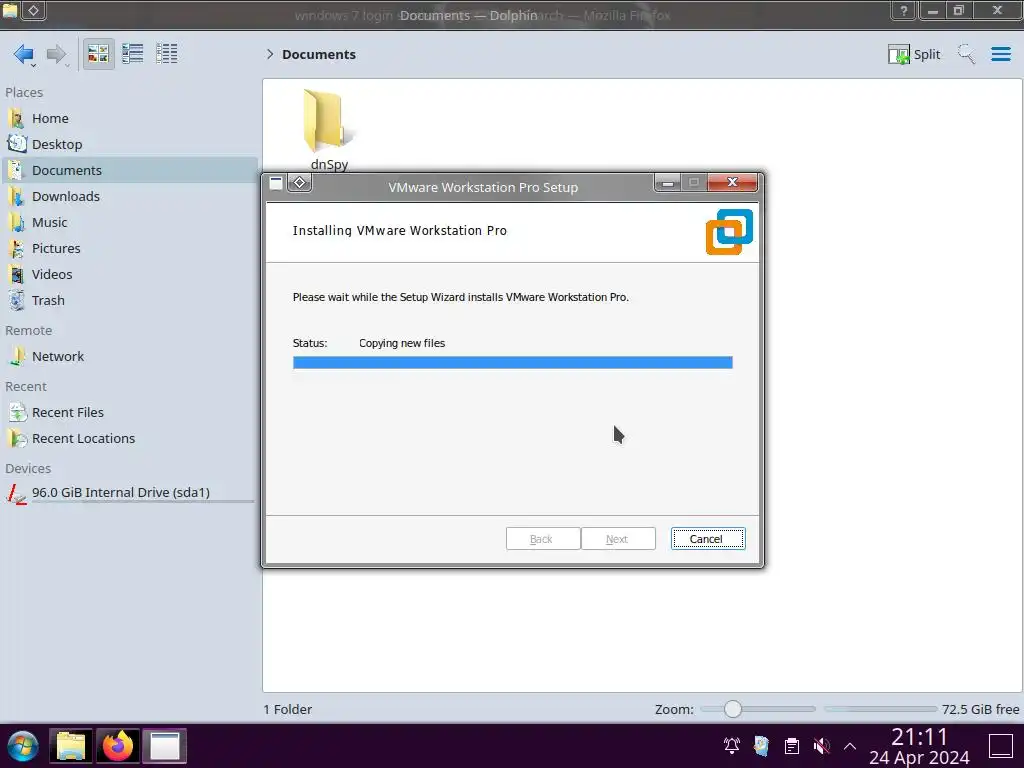Select Documents in Places panel

coord(129,170)
